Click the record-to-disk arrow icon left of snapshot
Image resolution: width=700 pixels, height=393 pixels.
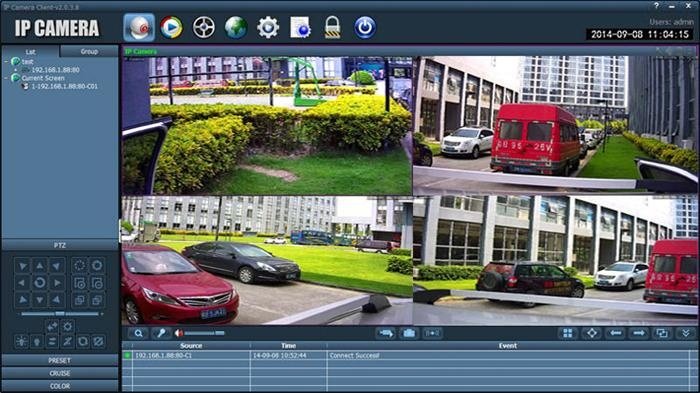tap(386, 333)
